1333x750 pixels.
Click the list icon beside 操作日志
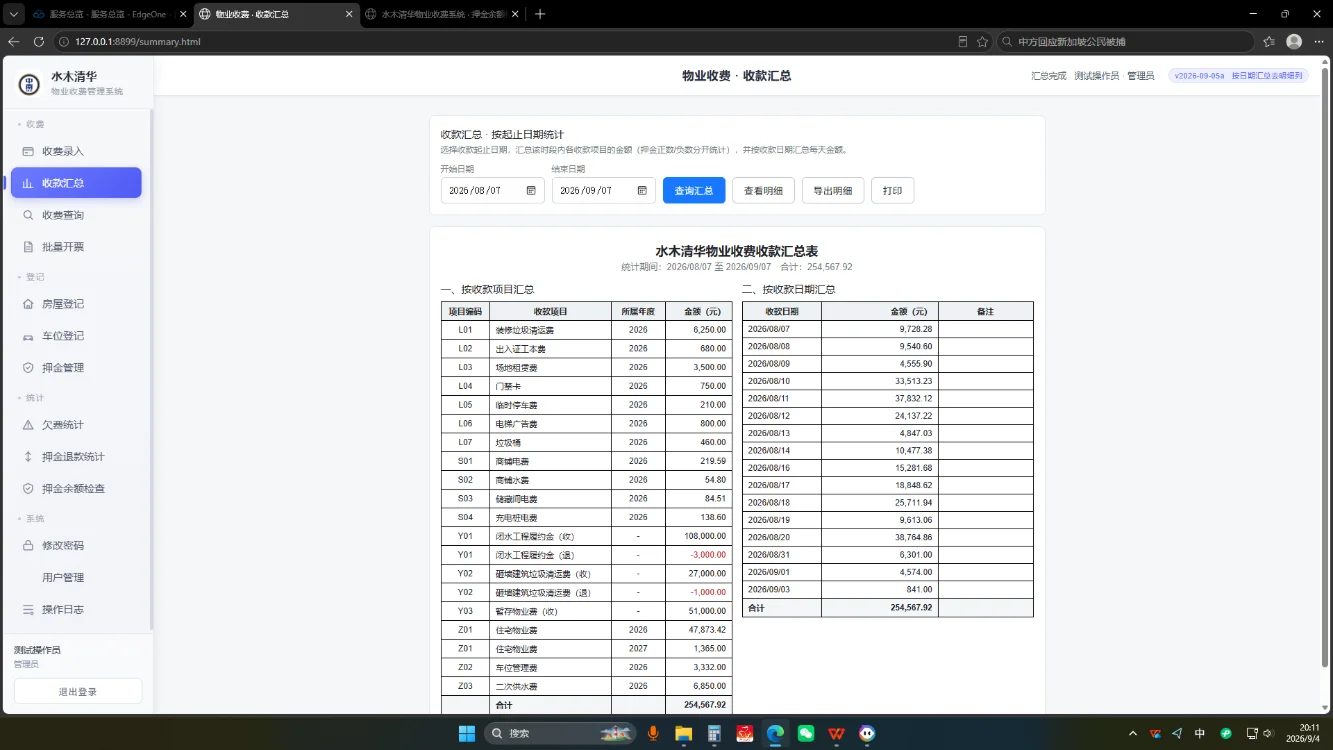click(x=28, y=610)
